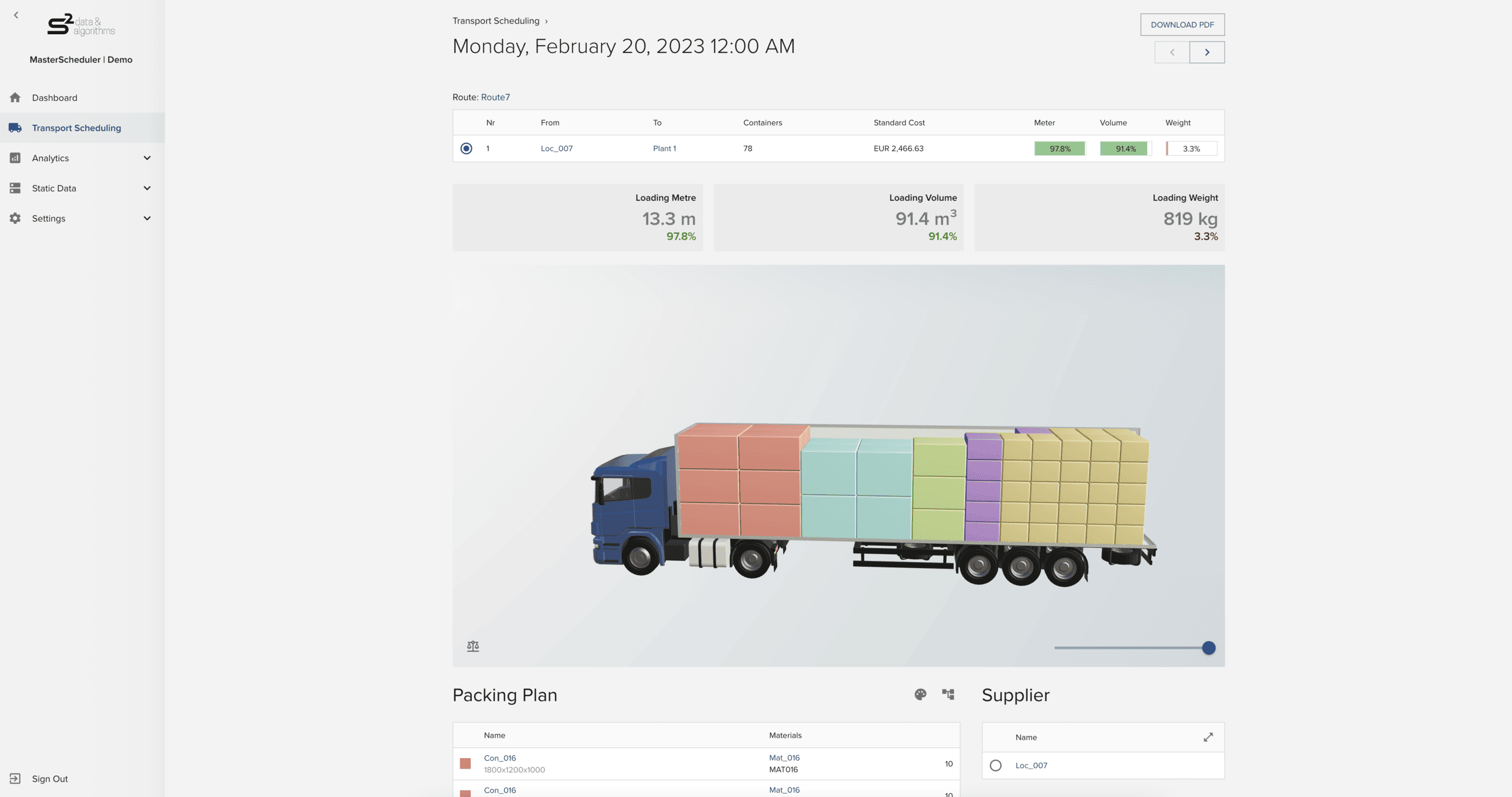Click the balance scale icon in truck view
The image size is (1512, 797).
473,646
